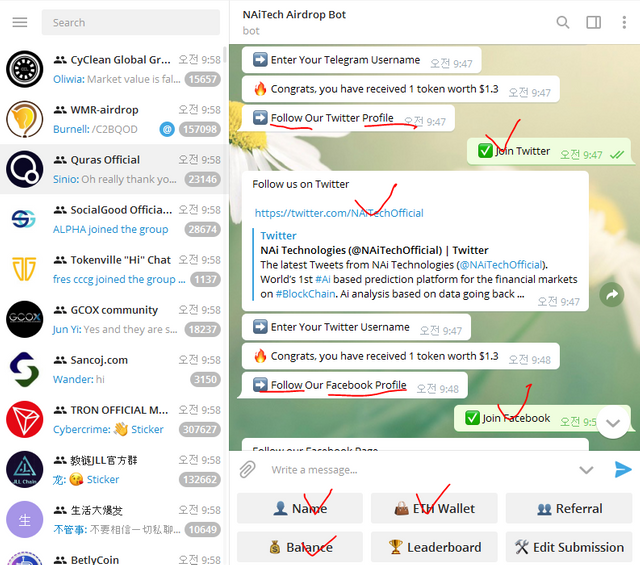Click the "ALPHA joined the group" preview
This screenshot has width=640, height=565.
point(110,229)
